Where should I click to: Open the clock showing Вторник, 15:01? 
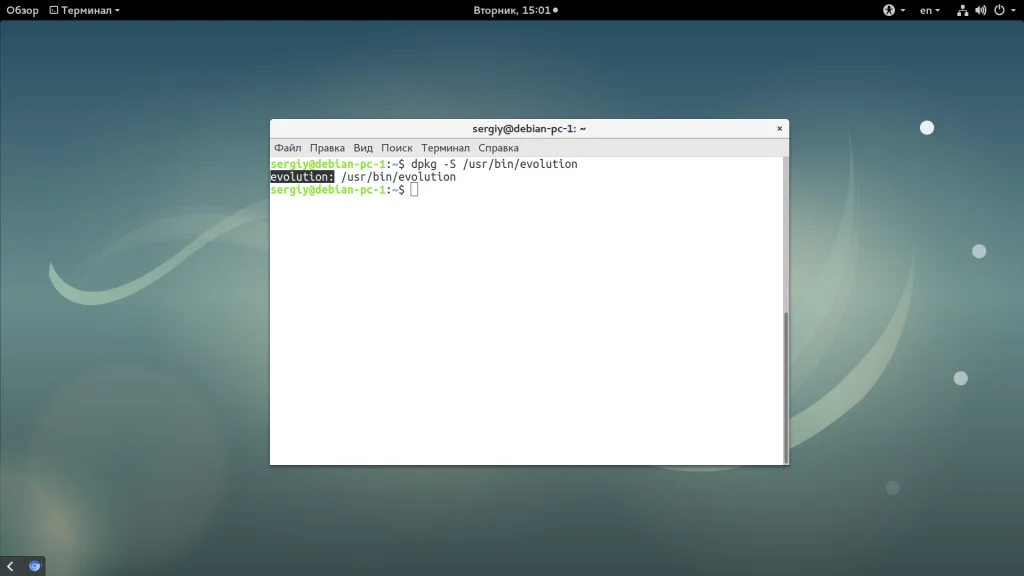click(514, 10)
